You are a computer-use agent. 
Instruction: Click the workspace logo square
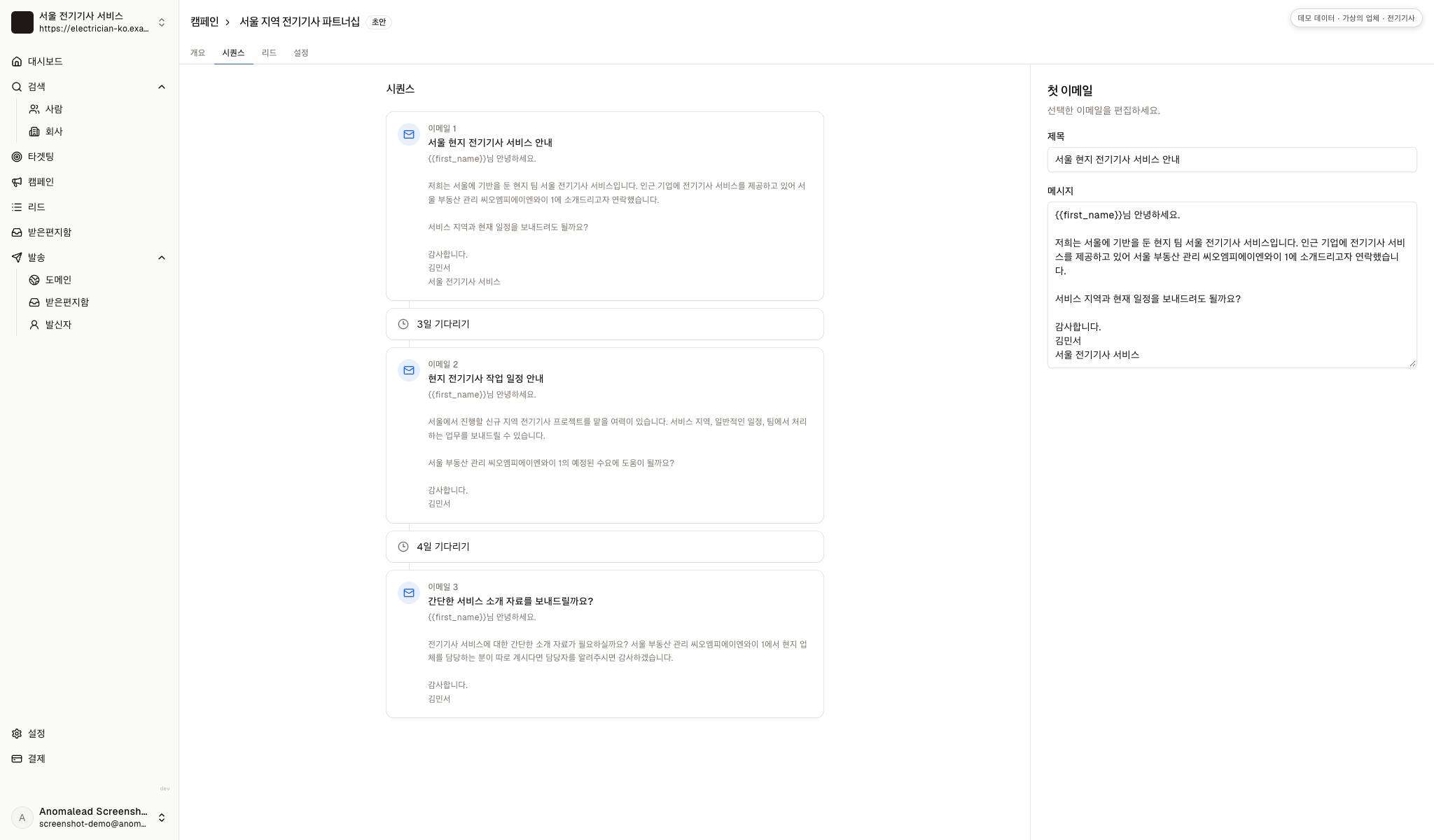click(x=22, y=22)
